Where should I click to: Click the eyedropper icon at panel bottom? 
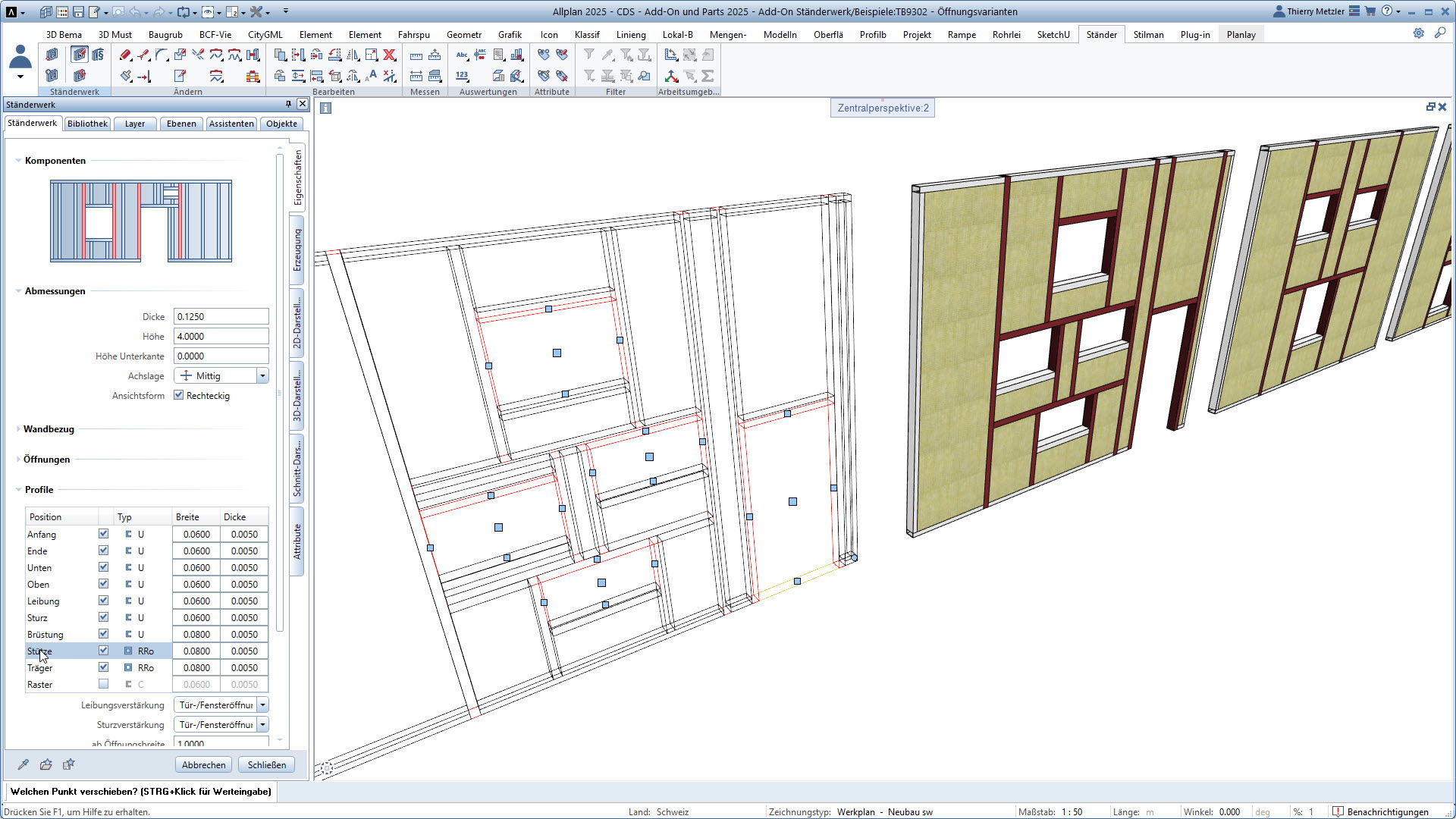(24, 764)
